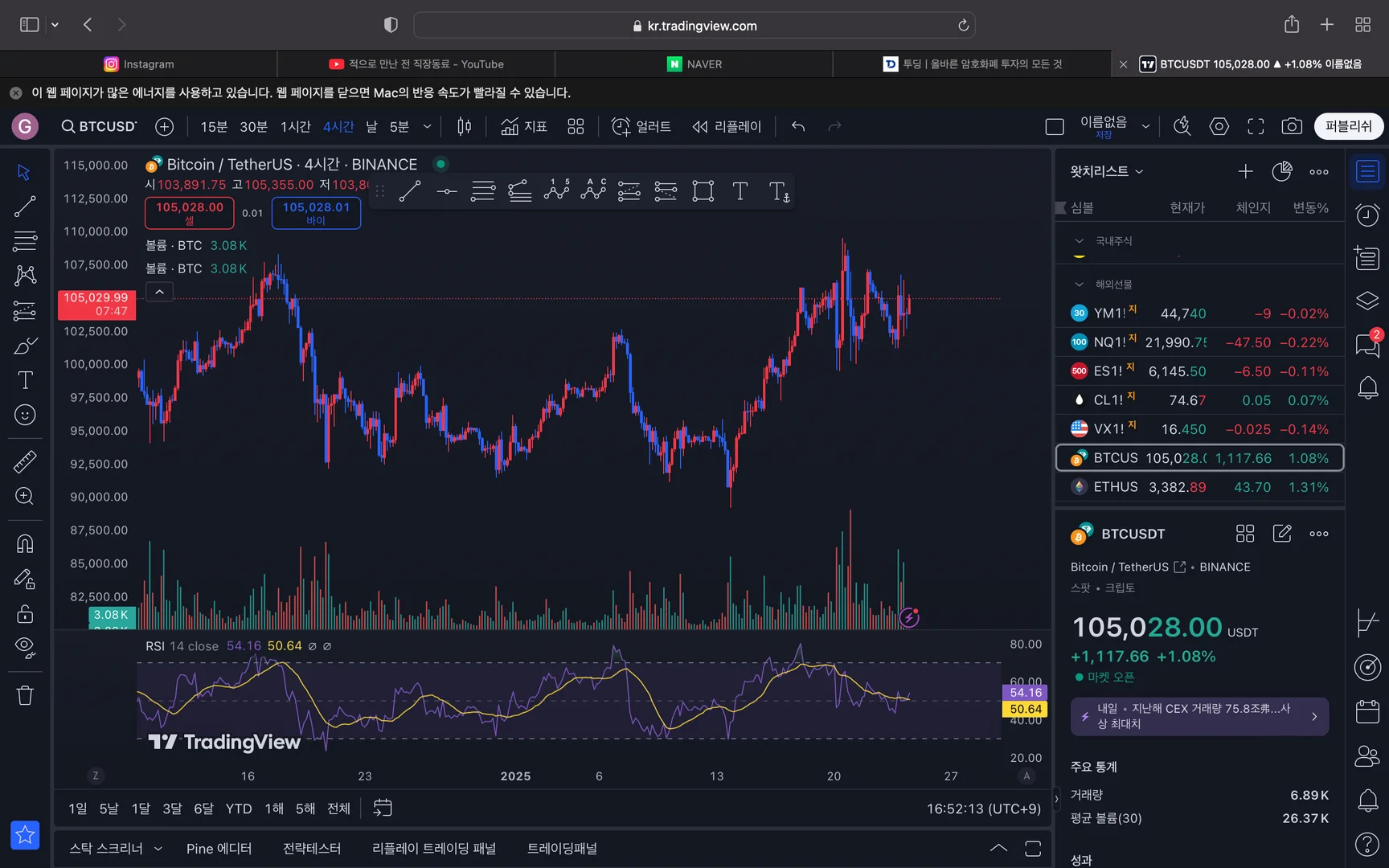Open the alerts clock icon in right sidebar
The image size is (1389, 868).
1367,215
